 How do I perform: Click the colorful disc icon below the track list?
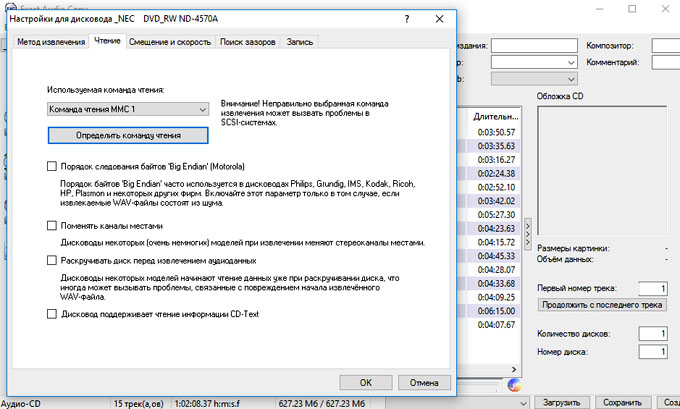(x=514, y=384)
